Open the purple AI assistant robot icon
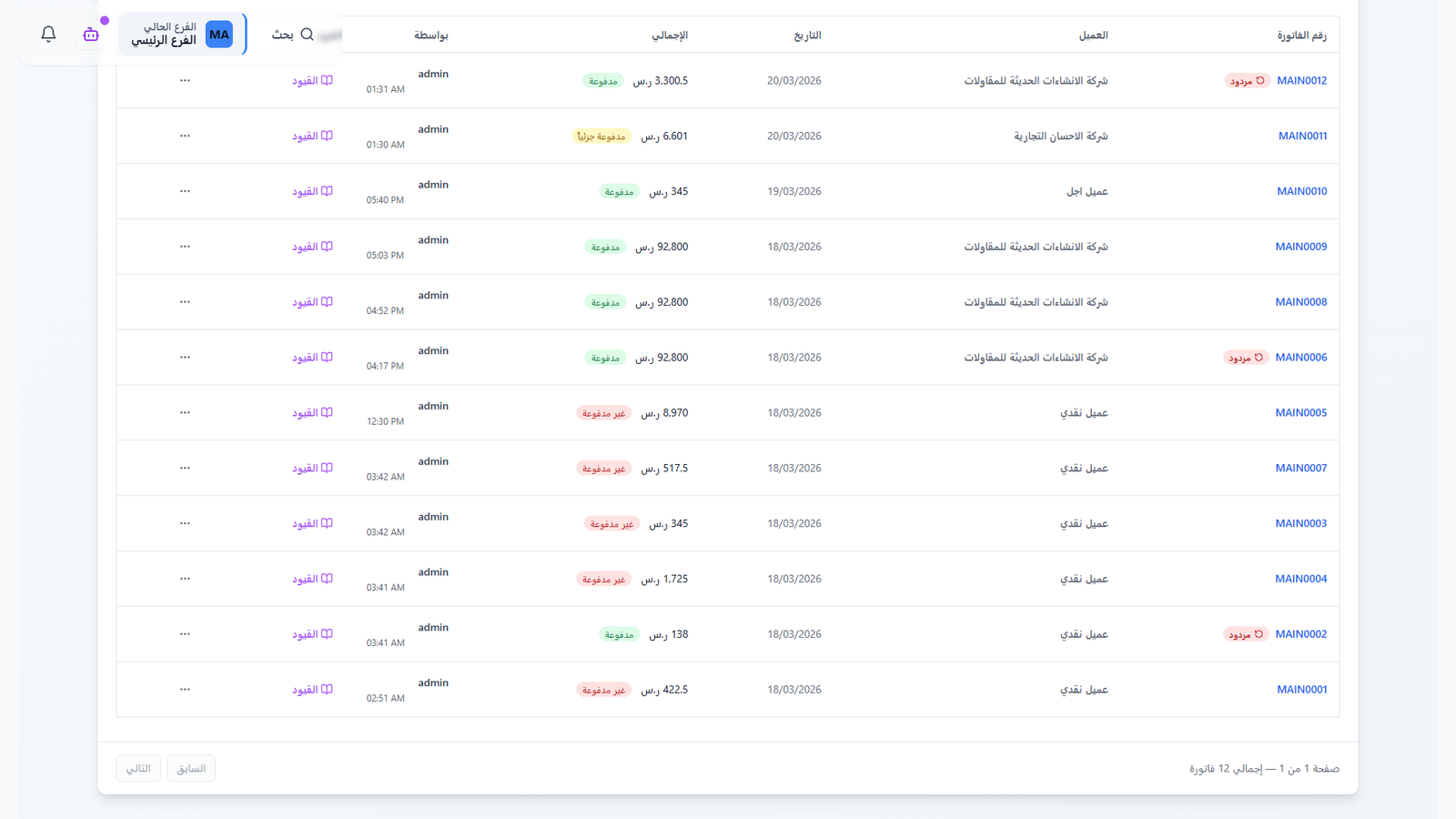 pos(90,34)
